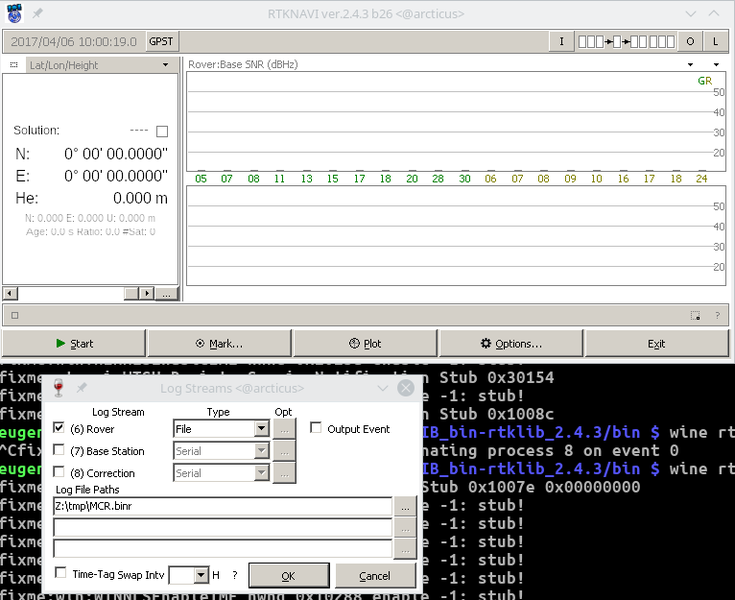Click the Rover log path browse button
The width and height of the screenshot is (735, 600).
click(x=404, y=506)
